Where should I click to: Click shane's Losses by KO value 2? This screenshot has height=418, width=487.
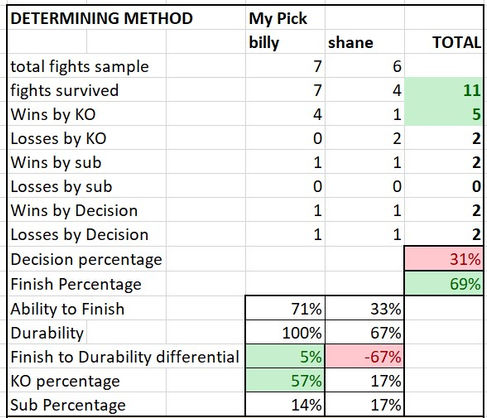click(x=364, y=138)
